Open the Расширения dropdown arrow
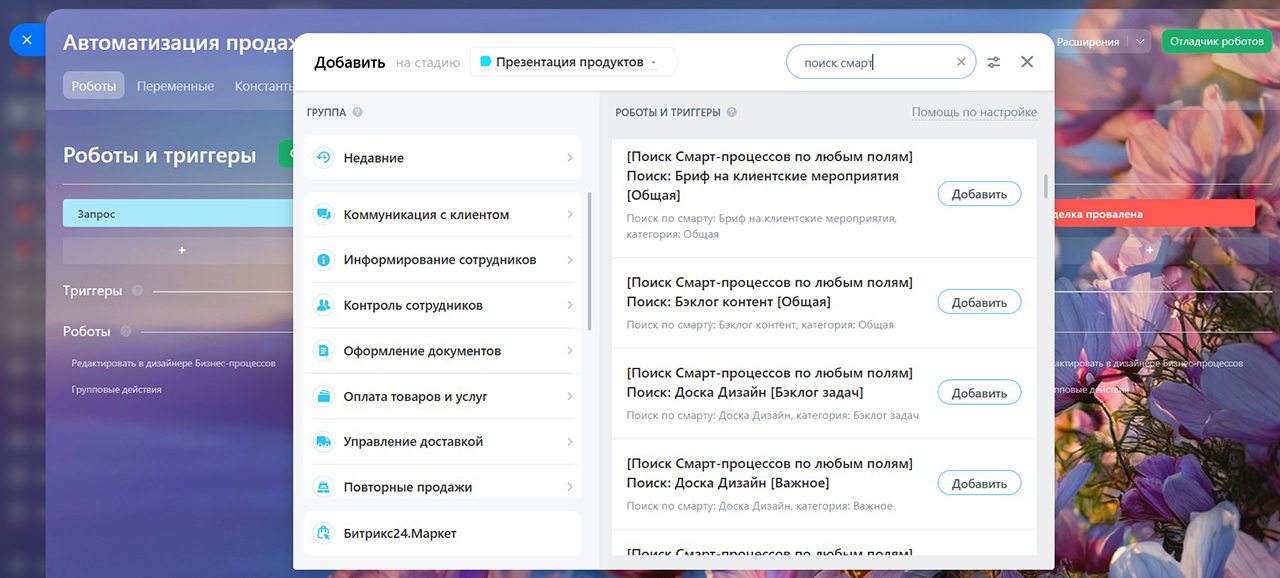 (x=1140, y=42)
